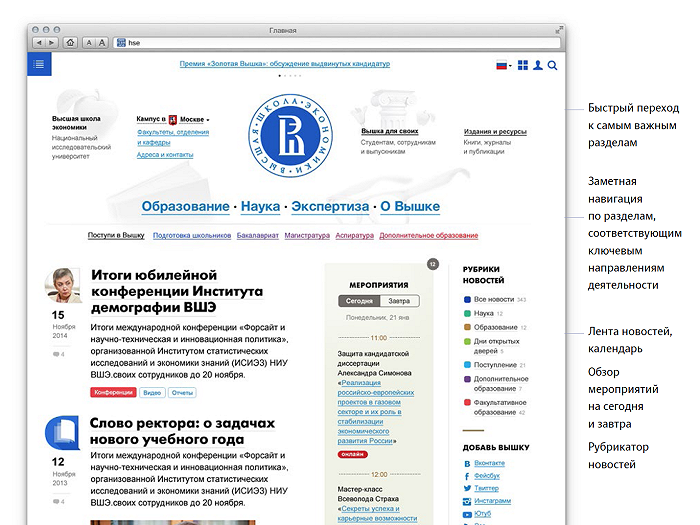Click the VKontakte social icon
The image size is (700, 525).
467,464
